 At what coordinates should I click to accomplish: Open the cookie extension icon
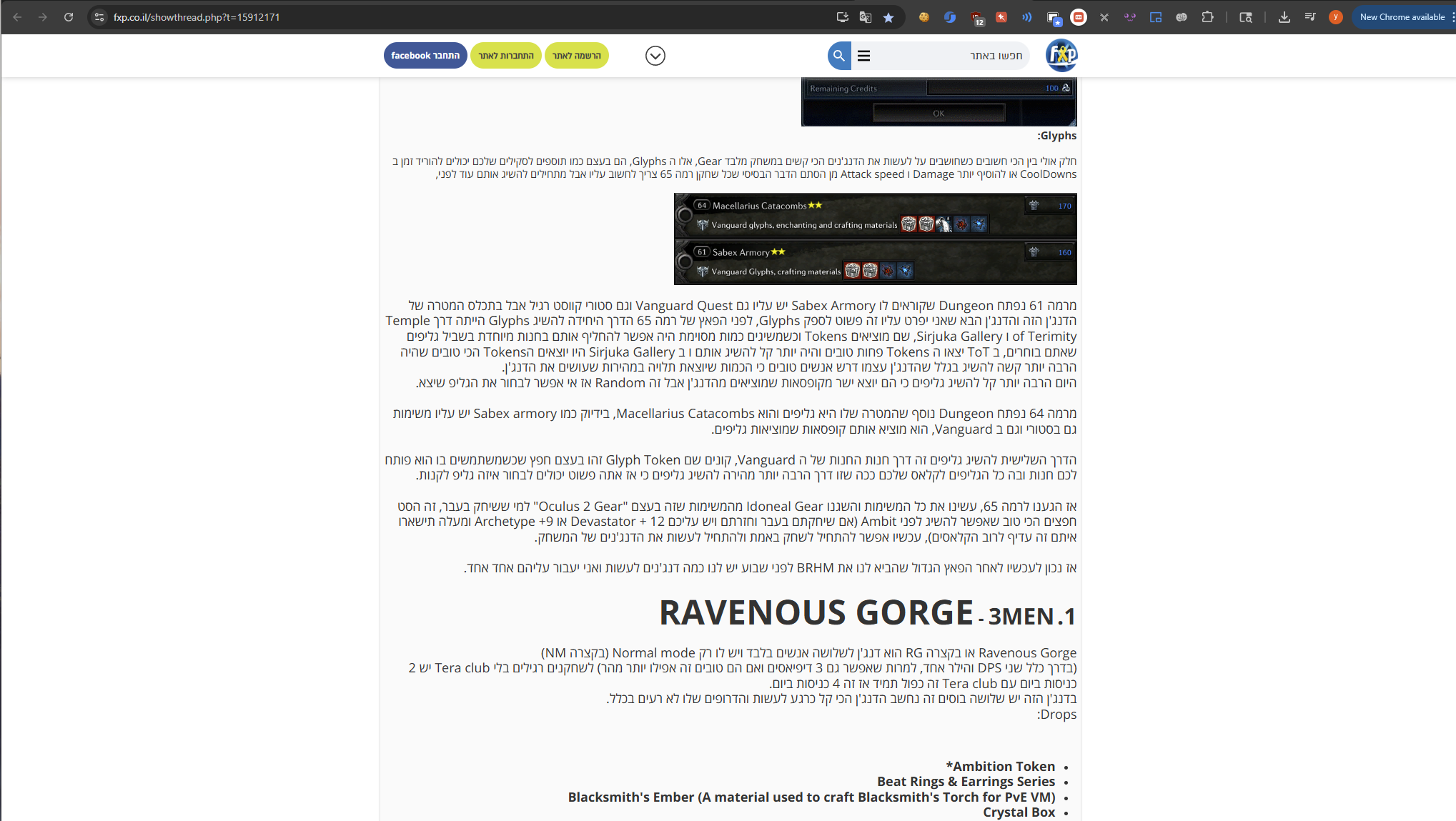coord(924,17)
